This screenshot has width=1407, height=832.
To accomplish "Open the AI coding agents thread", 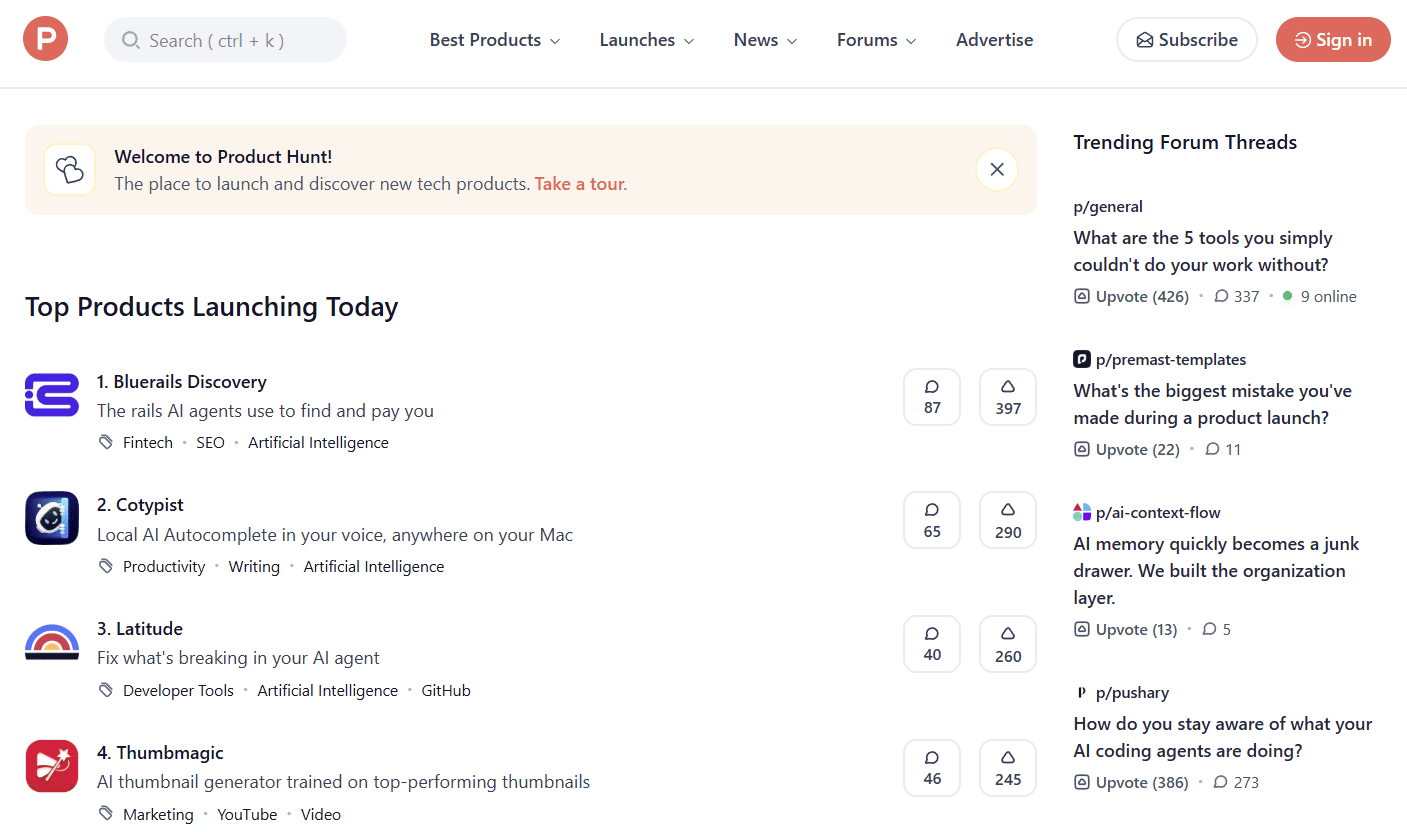I will tap(1223, 737).
